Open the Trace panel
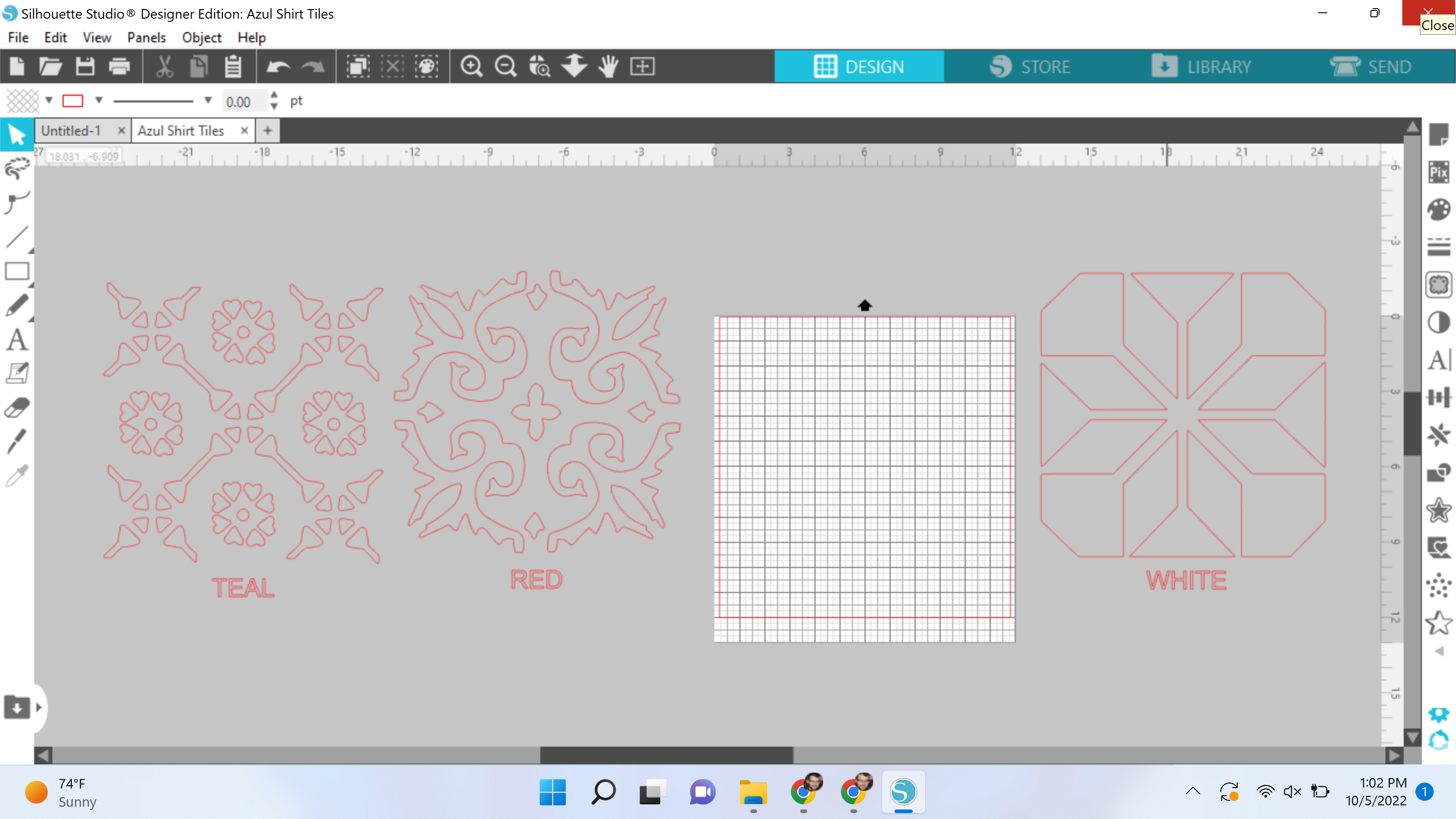 1440,284
